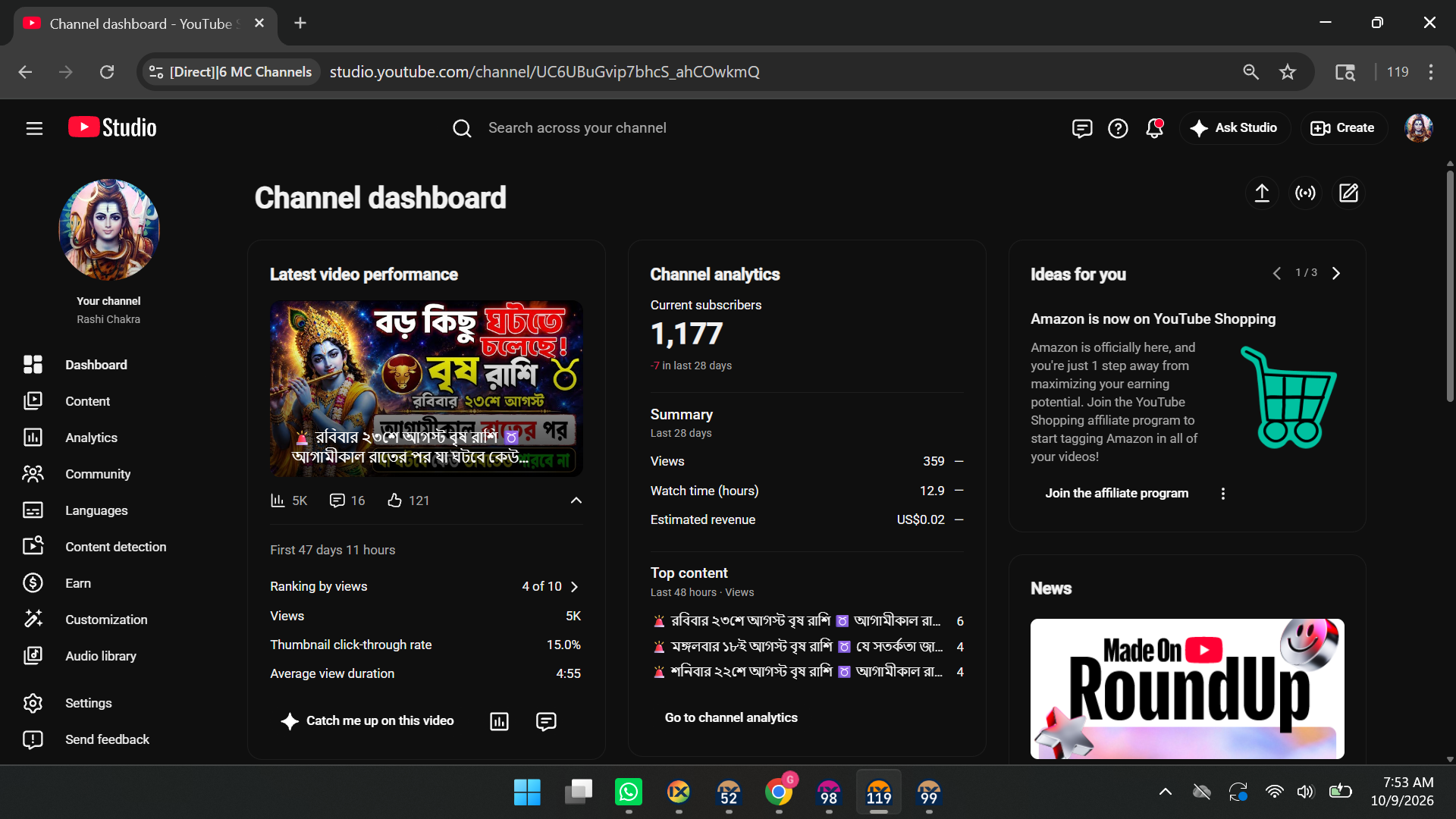The height and width of the screenshot is (819, 1456).
Task: Go to next Ideas for you card
Action: (1336, 273)
